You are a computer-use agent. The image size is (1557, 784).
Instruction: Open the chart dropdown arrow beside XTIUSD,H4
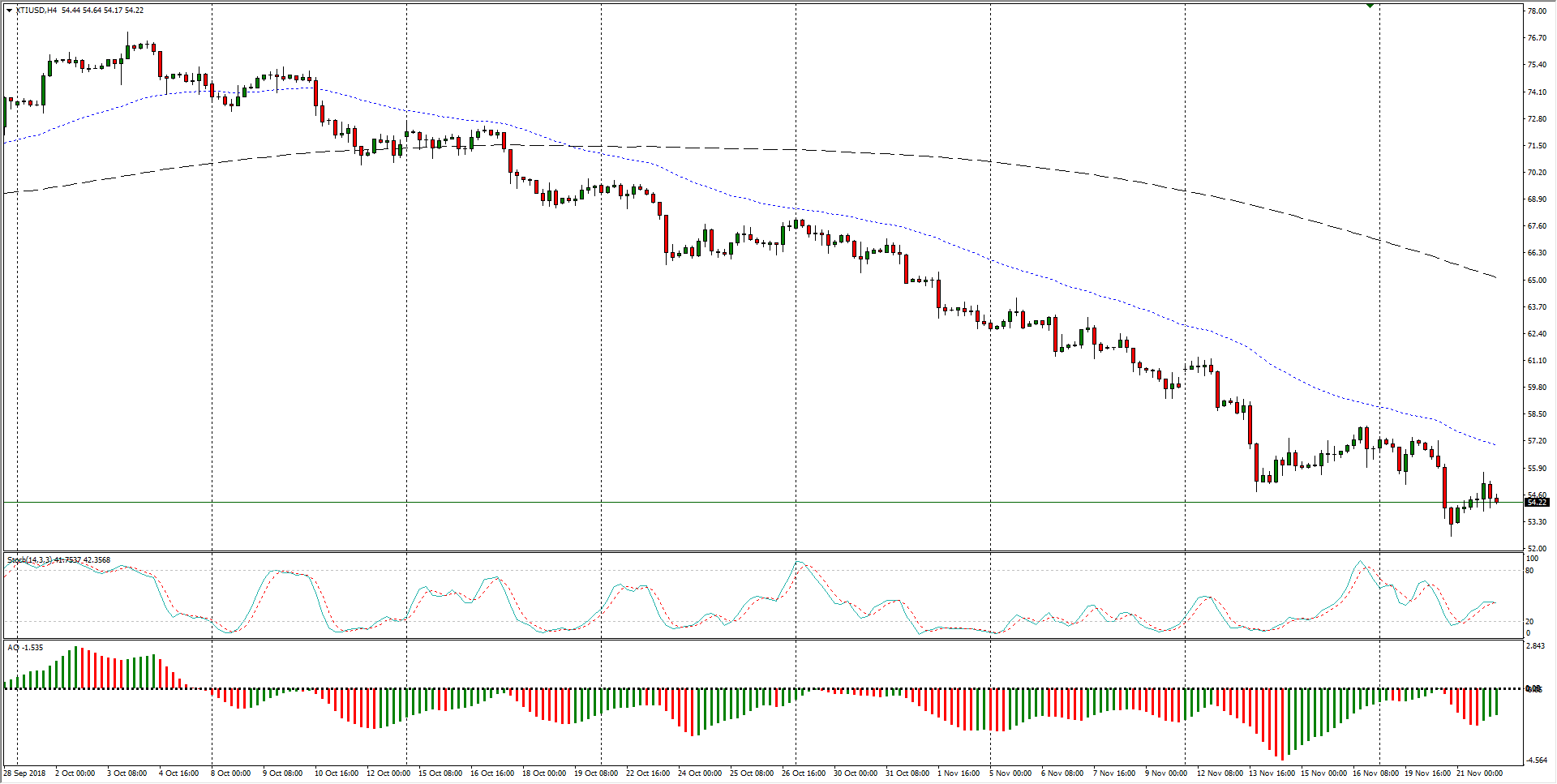point(9,11)
